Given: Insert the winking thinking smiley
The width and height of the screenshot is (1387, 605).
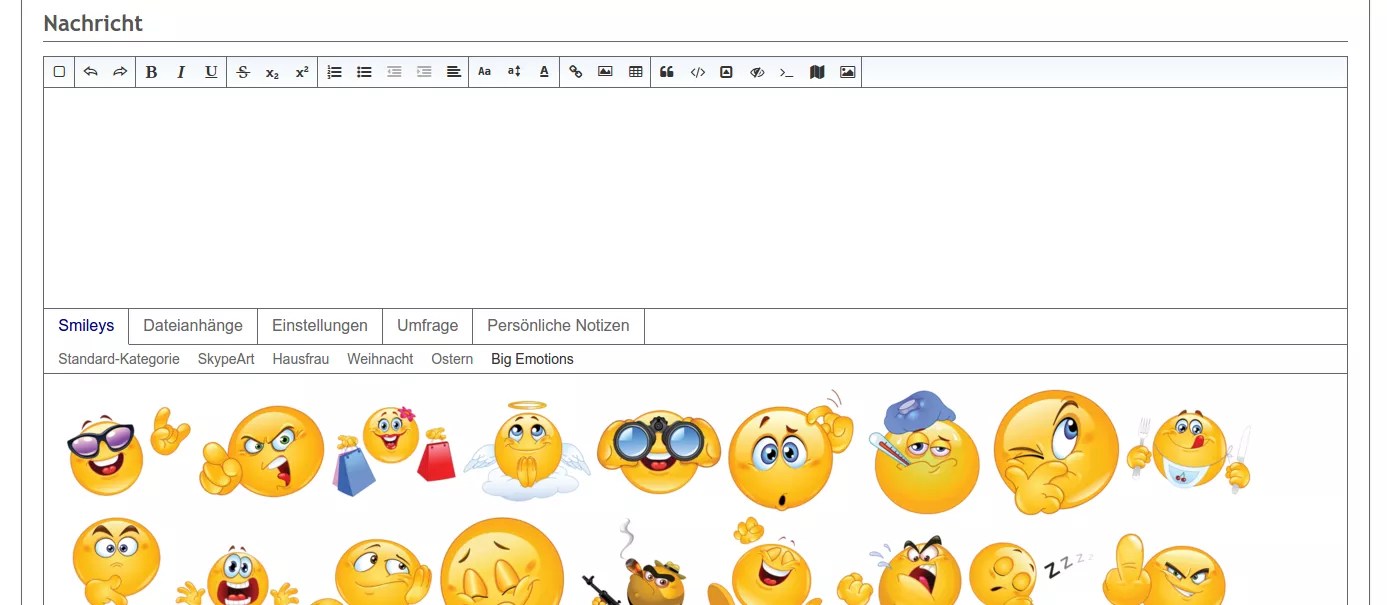Looking at the screenshot, I should 1056,452.
